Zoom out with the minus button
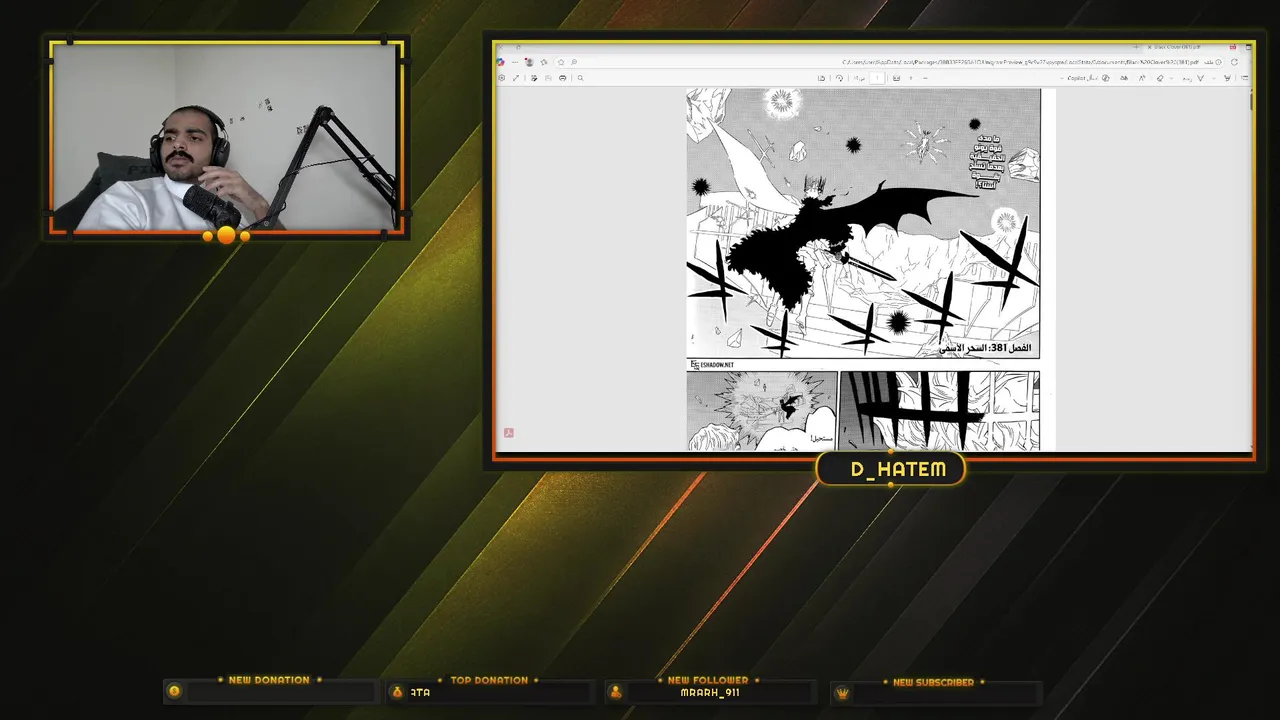The height and width of the screenshot is (720, 1280). [x=925, y=78]
